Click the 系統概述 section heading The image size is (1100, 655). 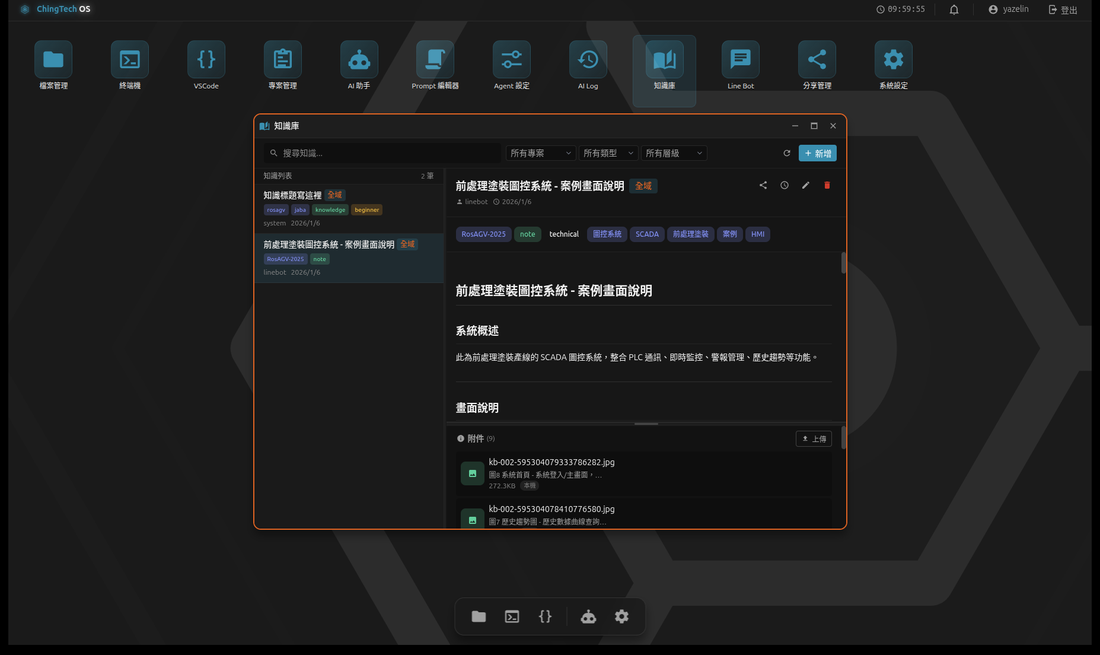click(477, 331)
